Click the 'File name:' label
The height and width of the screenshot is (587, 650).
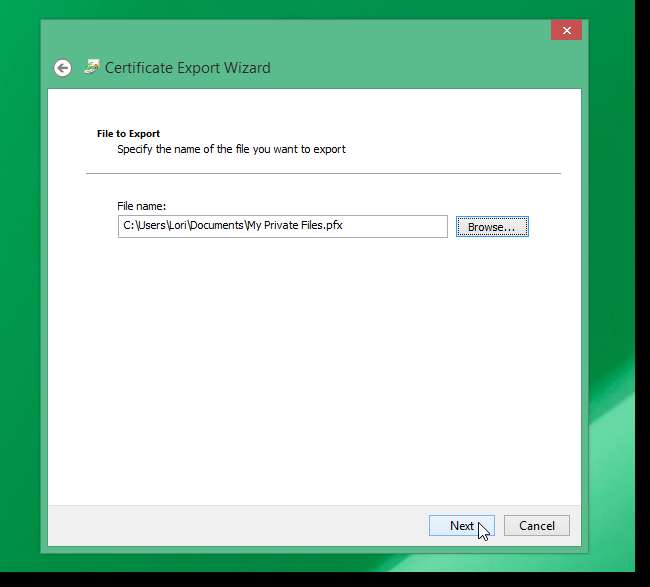[x=141, y=206]
